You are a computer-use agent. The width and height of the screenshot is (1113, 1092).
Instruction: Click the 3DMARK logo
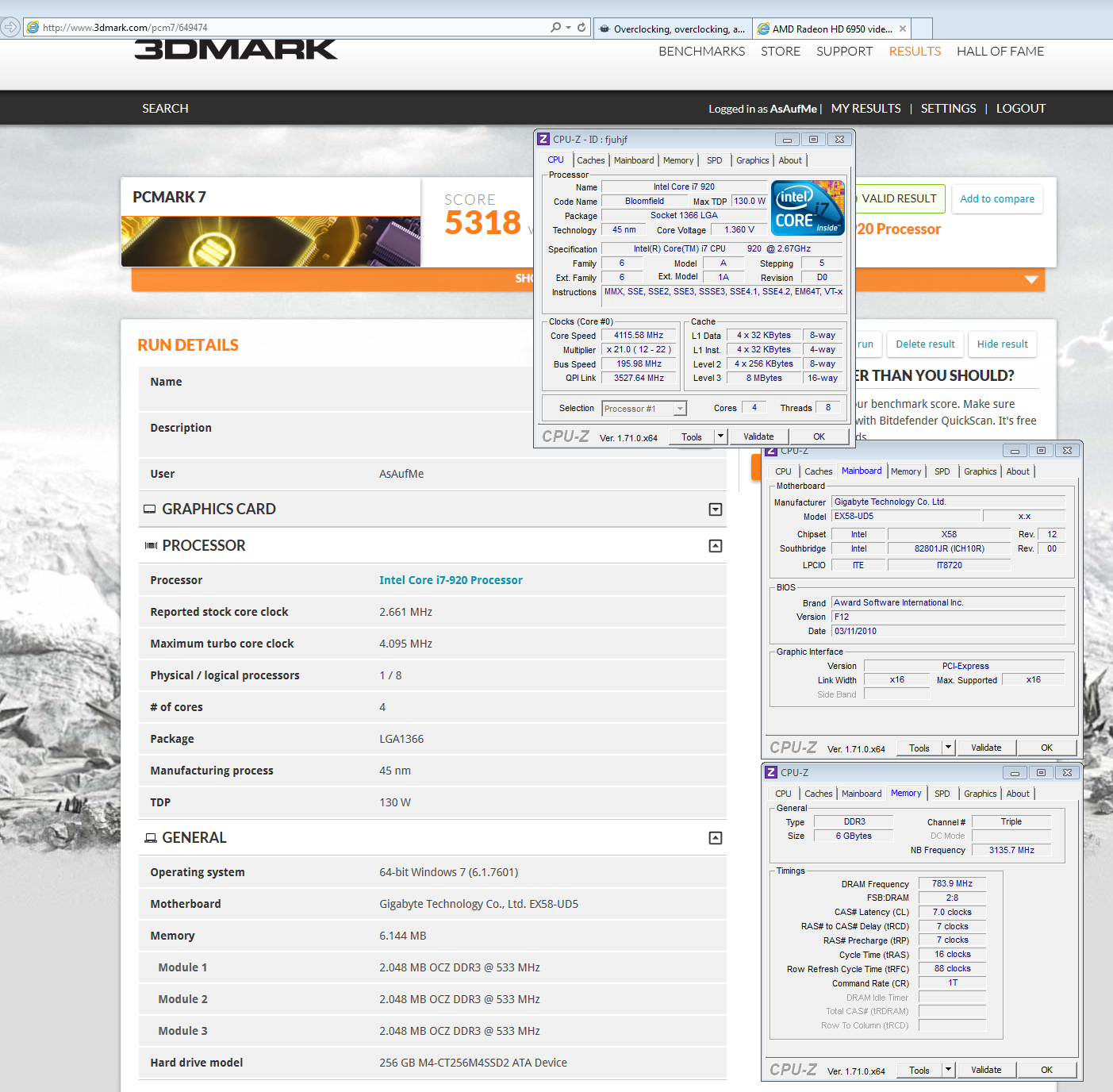[x=236, y=49]
